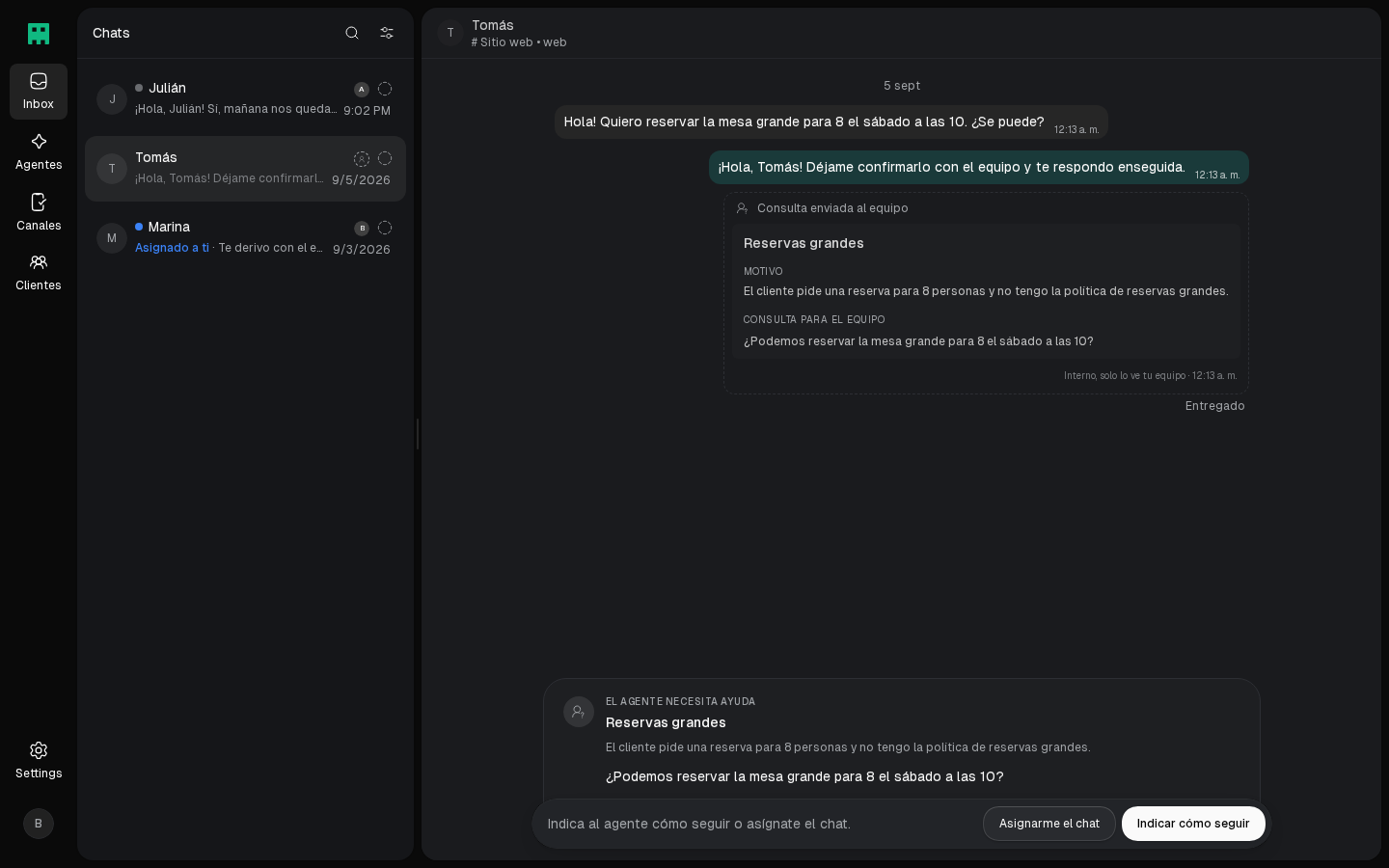
Task: Click 'Consulta enviada al equipo' icon
Action: tap(742, 208)
